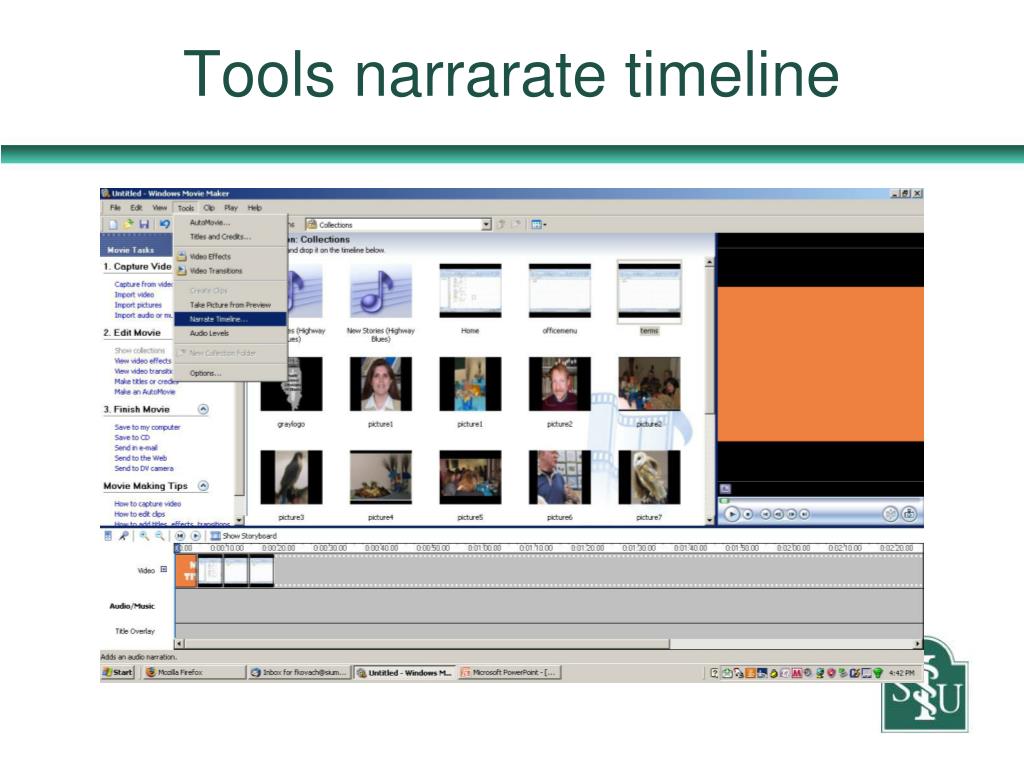Open the View menu
1024x768 pixels.
pos(160,208)
